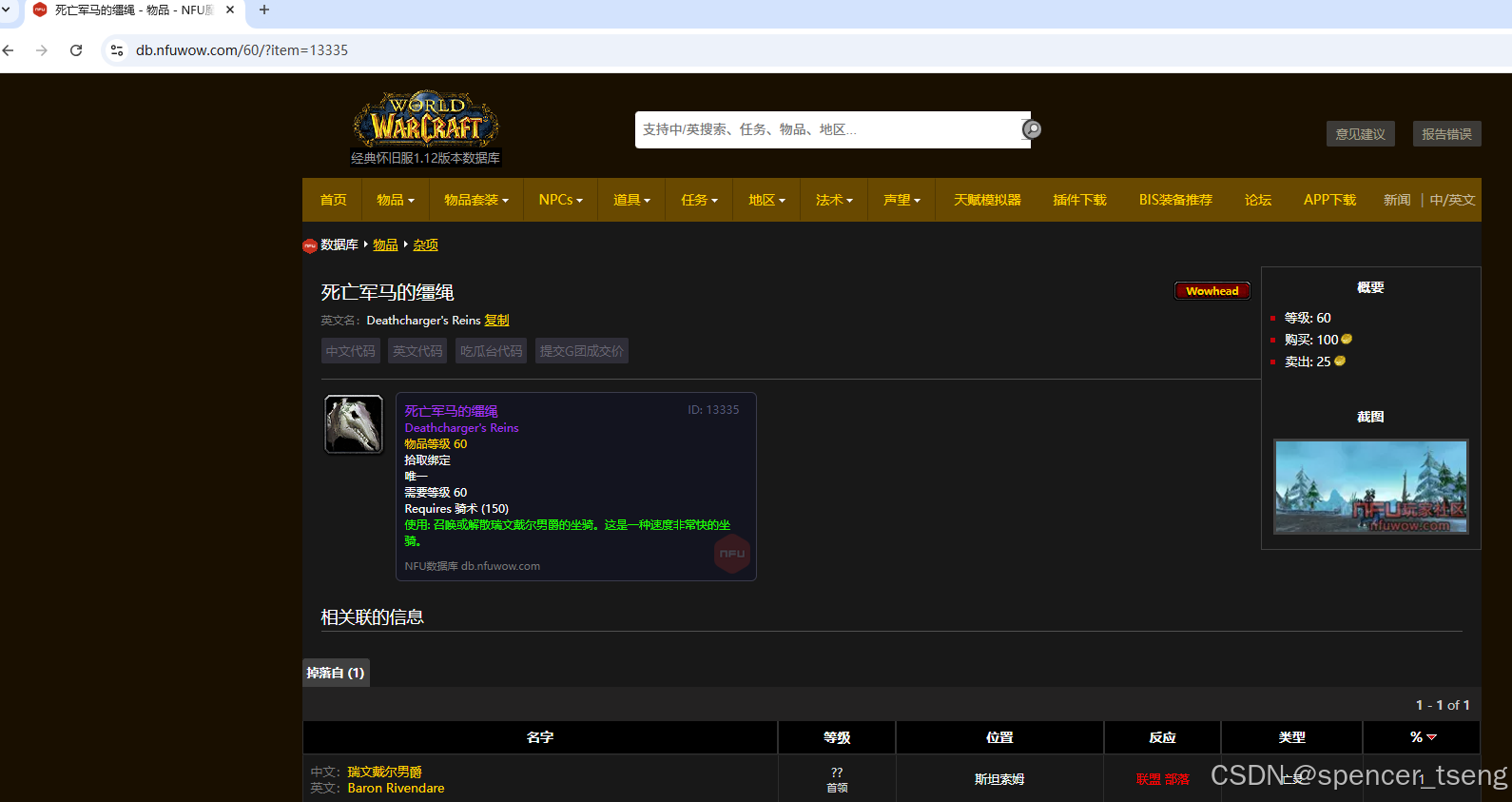Expand the 法术 dropdown menu
The height and width of the screenshot is (802, 1512).
tap(834, 200)
